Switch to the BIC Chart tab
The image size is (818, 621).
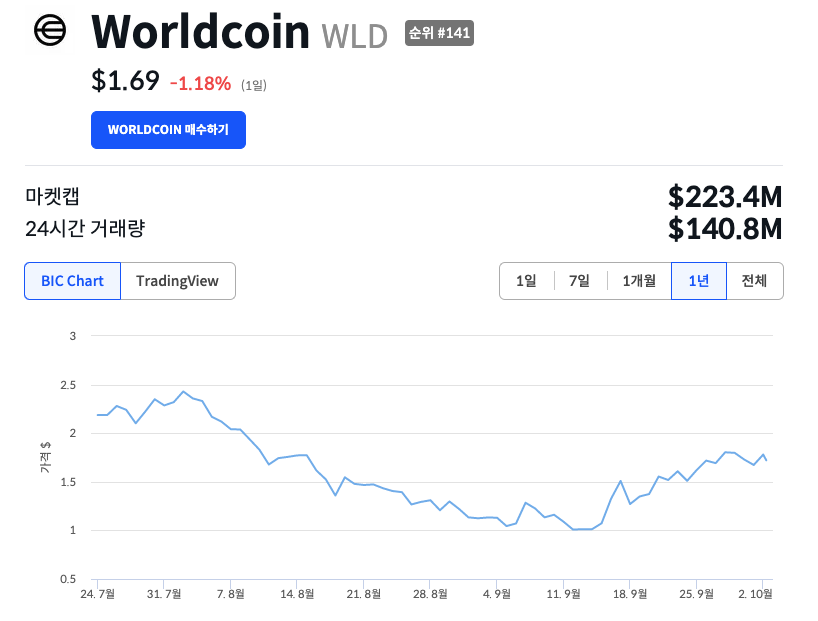point(72,281)
